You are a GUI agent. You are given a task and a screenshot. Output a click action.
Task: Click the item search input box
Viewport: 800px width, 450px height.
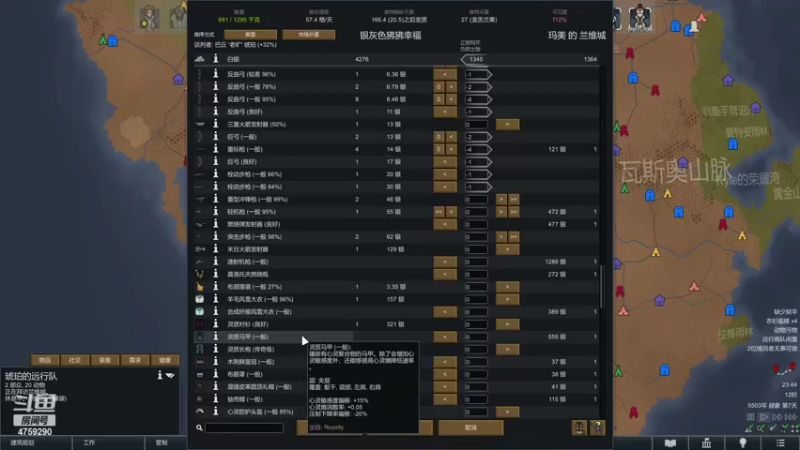(244, 428)
